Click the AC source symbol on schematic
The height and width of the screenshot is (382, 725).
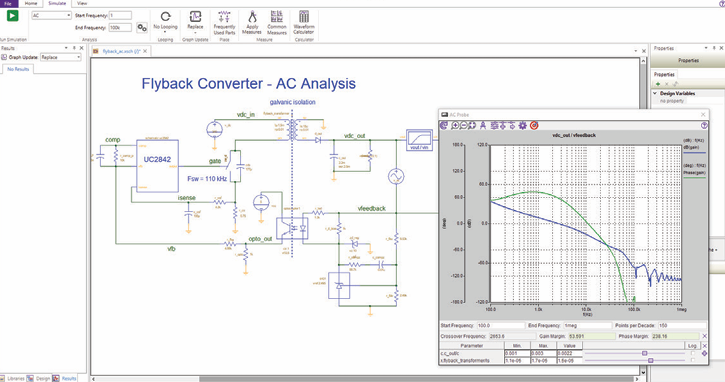pos(396,177)
